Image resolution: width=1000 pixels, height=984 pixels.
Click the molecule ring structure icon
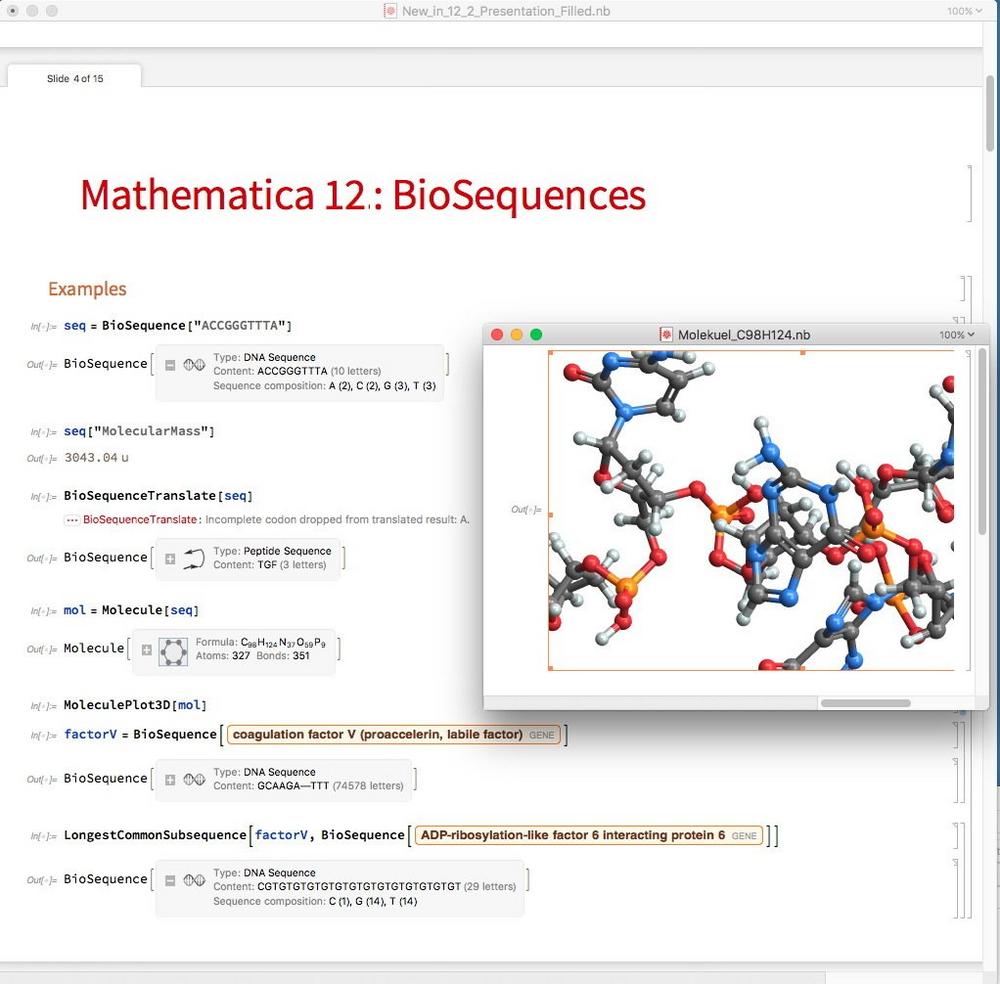pos(174,650)
